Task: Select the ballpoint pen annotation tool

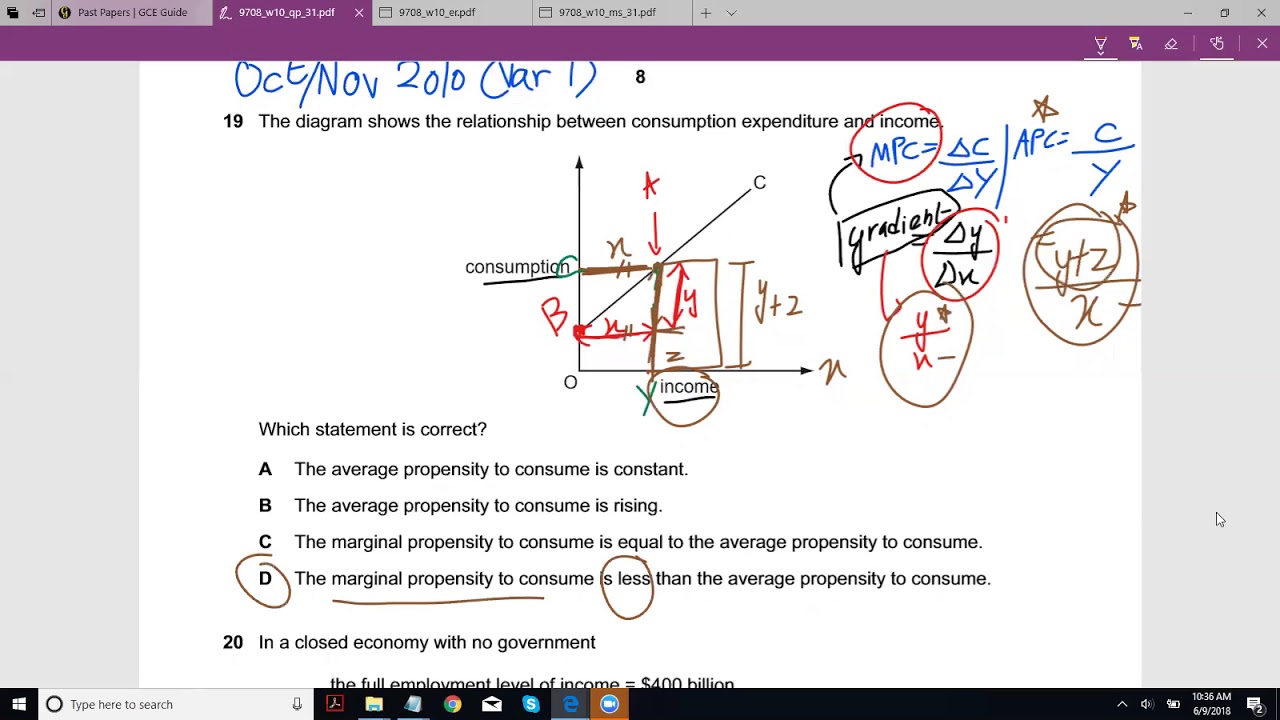Action: [x=1100, y=44]
